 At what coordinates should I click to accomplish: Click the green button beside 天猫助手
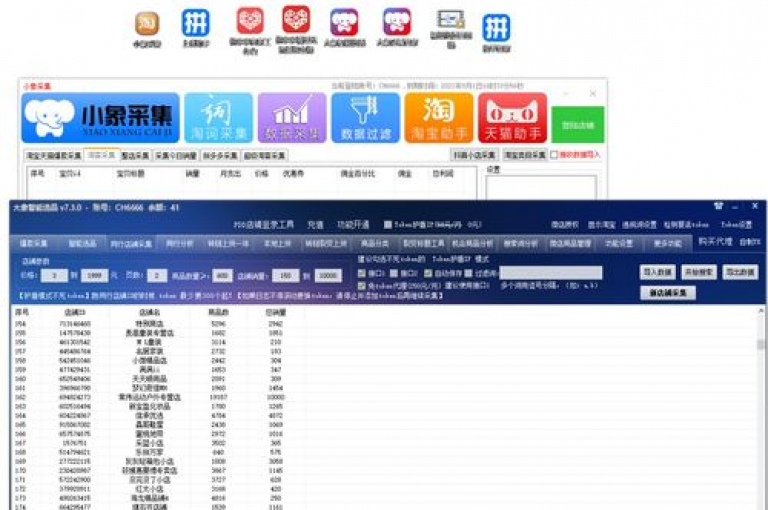pyautogui.click(x=578, y=125)
